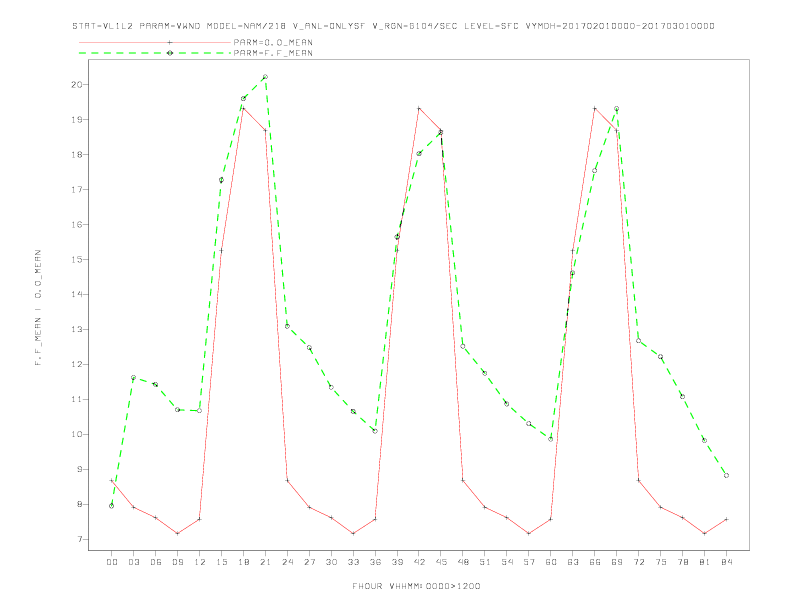Image resolution: width=792 pixels, height=612 pixels.
Task: Click the 11 tick on the y-axis
Action: click(x=76, y=399)
